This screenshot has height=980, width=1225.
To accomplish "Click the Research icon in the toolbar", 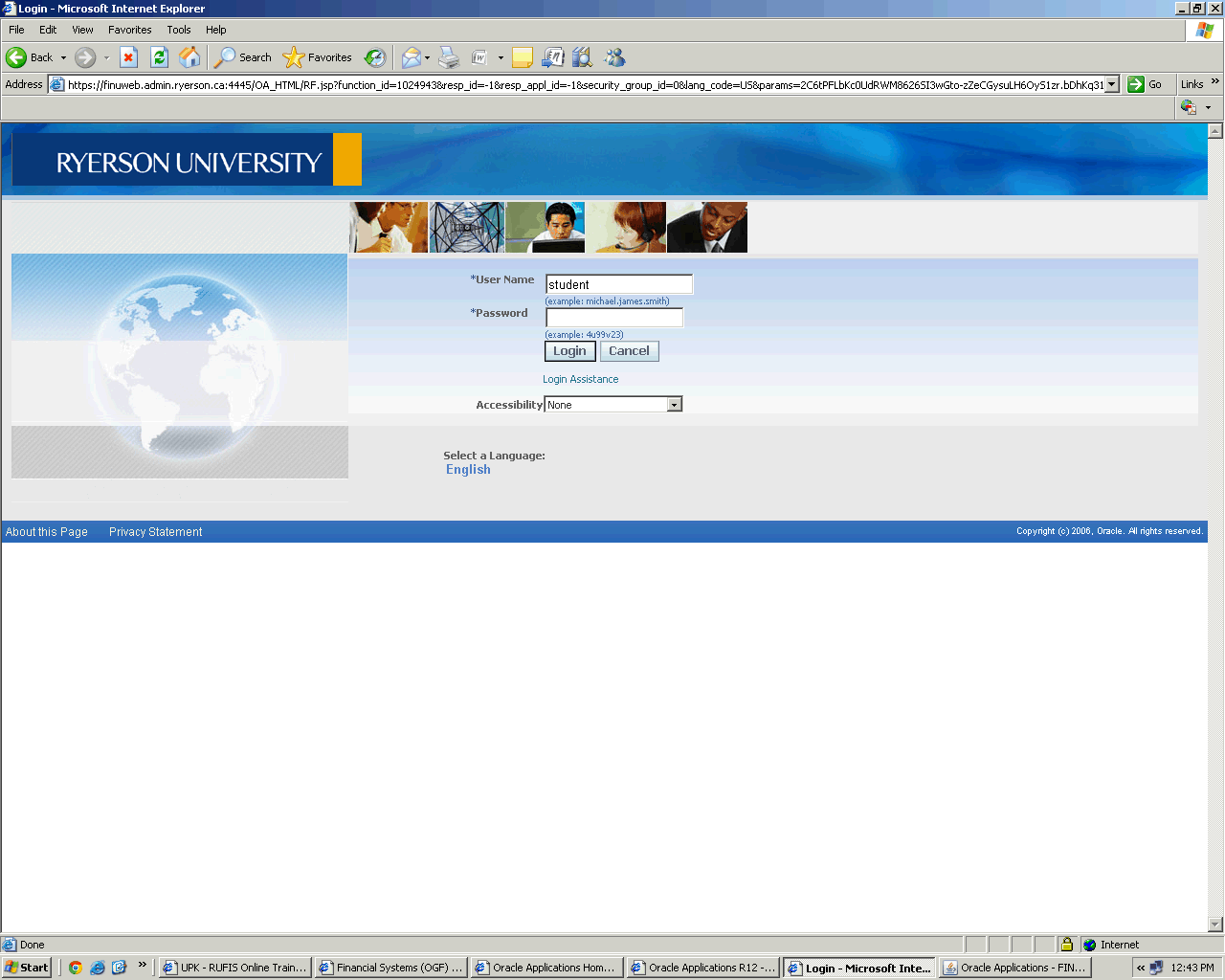I will (x=582, y=57).
